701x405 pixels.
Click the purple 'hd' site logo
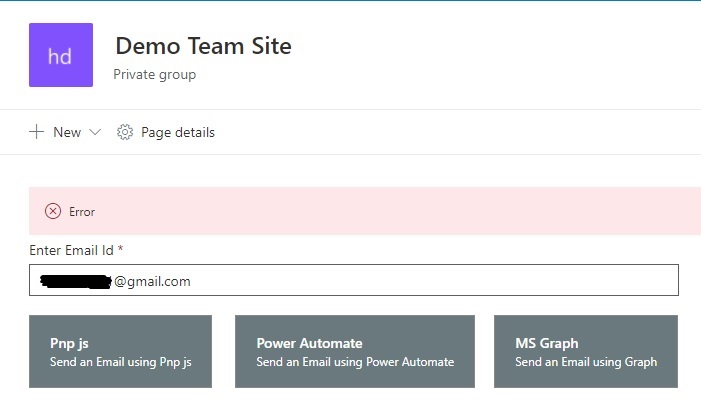[61, 55]
